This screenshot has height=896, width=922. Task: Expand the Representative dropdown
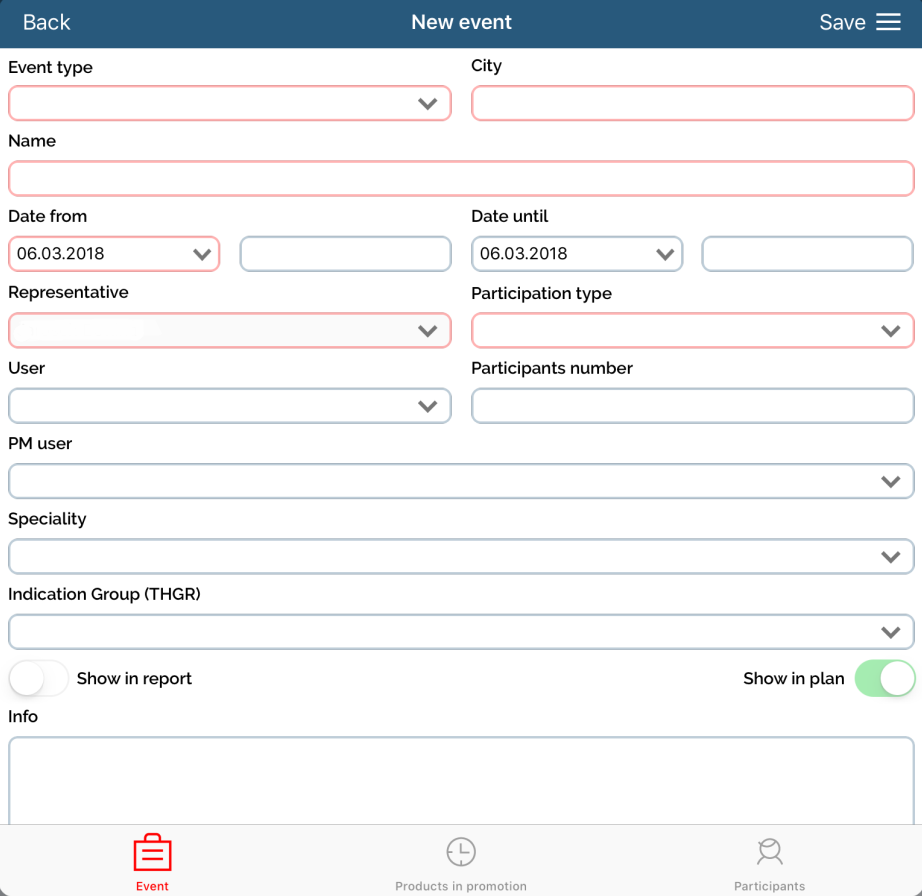(x=229, y=330)
